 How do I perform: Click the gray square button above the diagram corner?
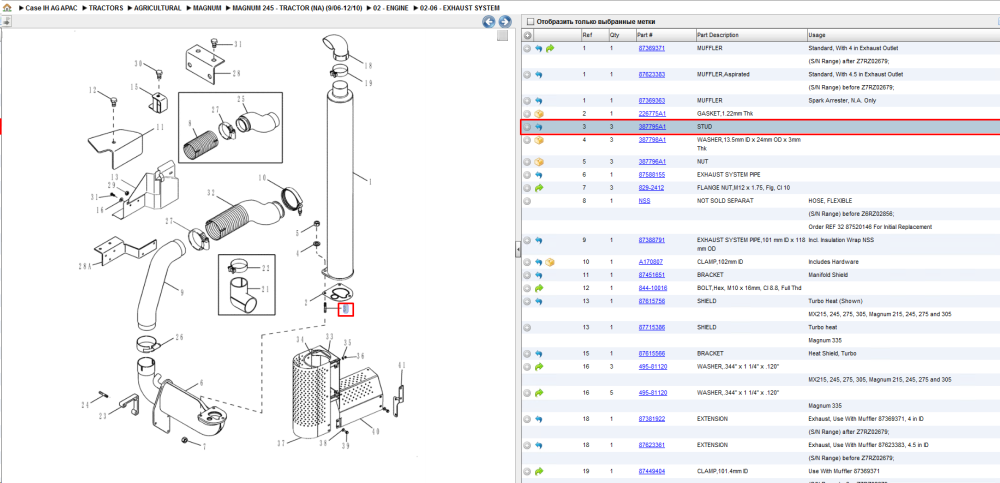[x=503, y=36]
